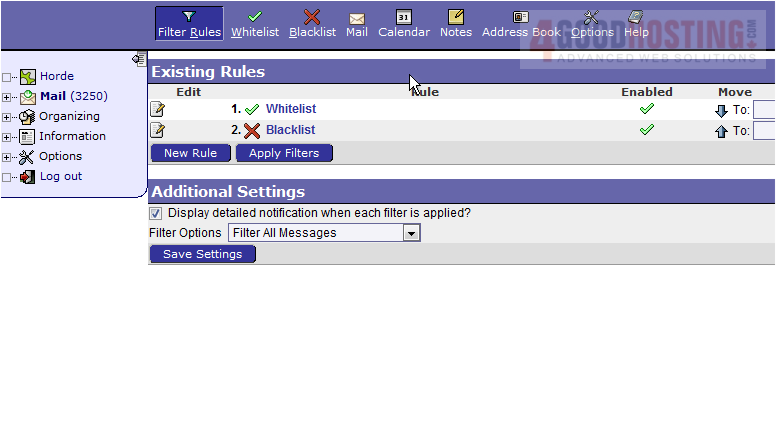Disable the Blacklist rule's enabled checkmark
The width and height of the screenshot is (776, 422).
tap(647, 130)
